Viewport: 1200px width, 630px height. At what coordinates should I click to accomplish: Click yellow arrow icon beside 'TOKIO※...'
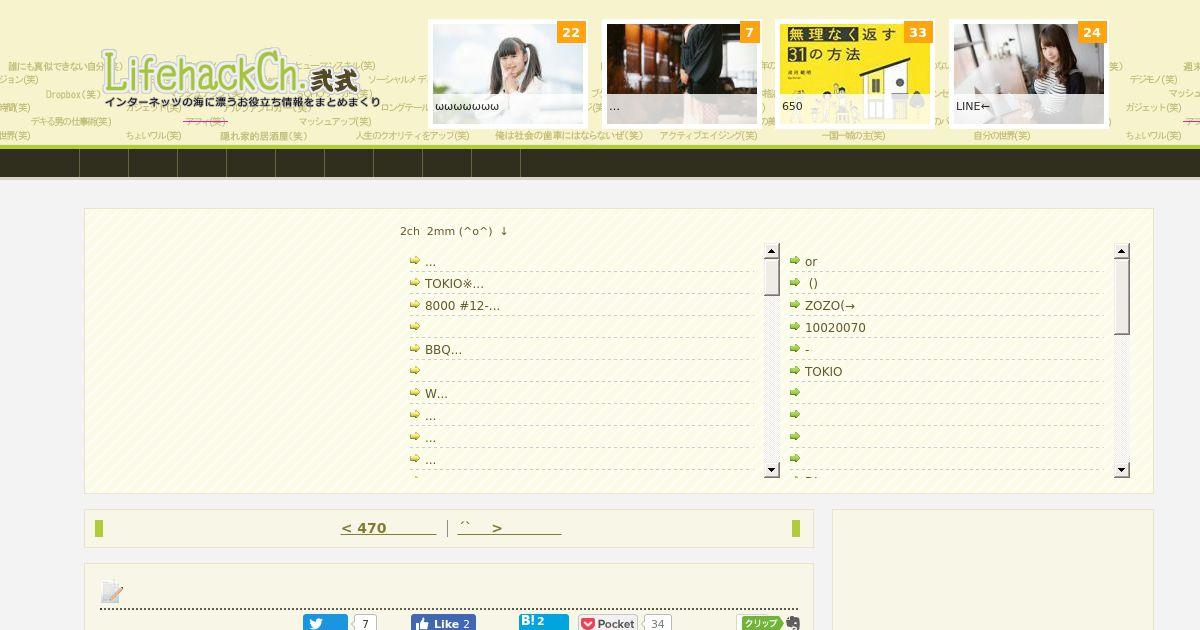coord(415,282)
